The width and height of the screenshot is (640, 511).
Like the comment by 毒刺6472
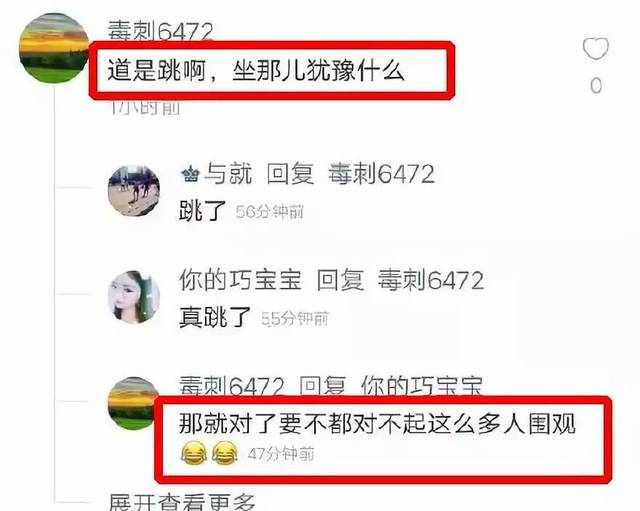(596, 48)
